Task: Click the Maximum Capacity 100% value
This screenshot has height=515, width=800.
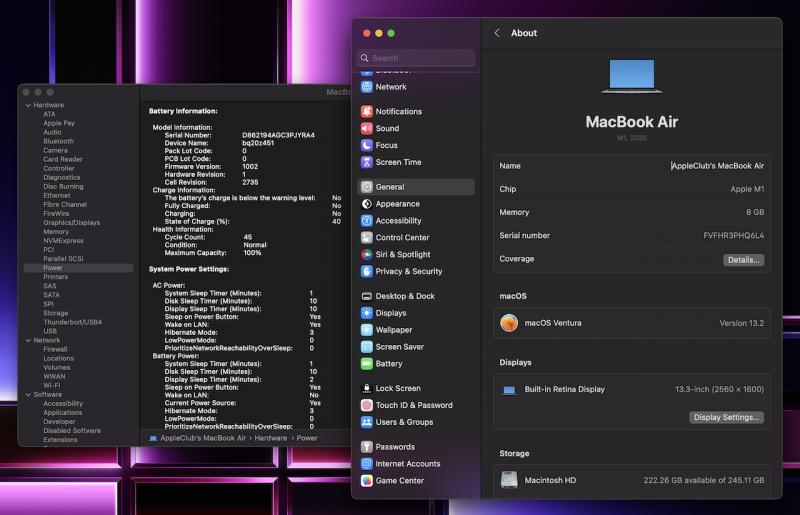Action: (x=252, y=253)
